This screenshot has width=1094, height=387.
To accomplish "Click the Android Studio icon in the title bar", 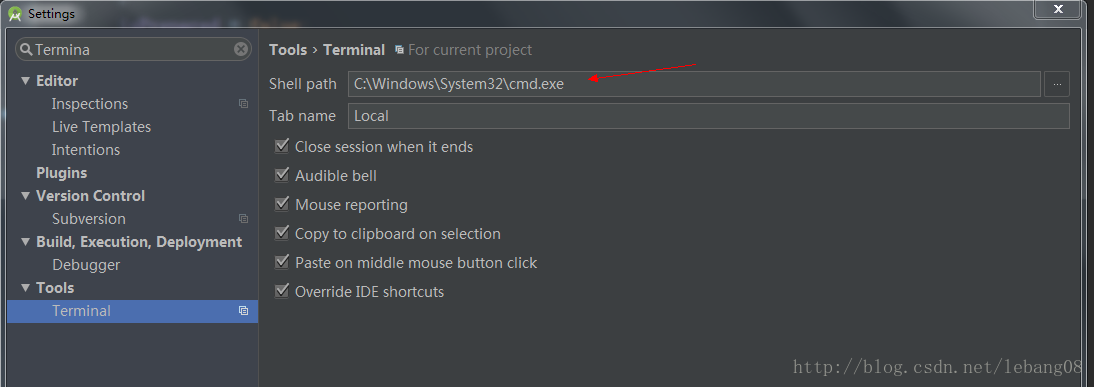I will (x=15, y=13).
